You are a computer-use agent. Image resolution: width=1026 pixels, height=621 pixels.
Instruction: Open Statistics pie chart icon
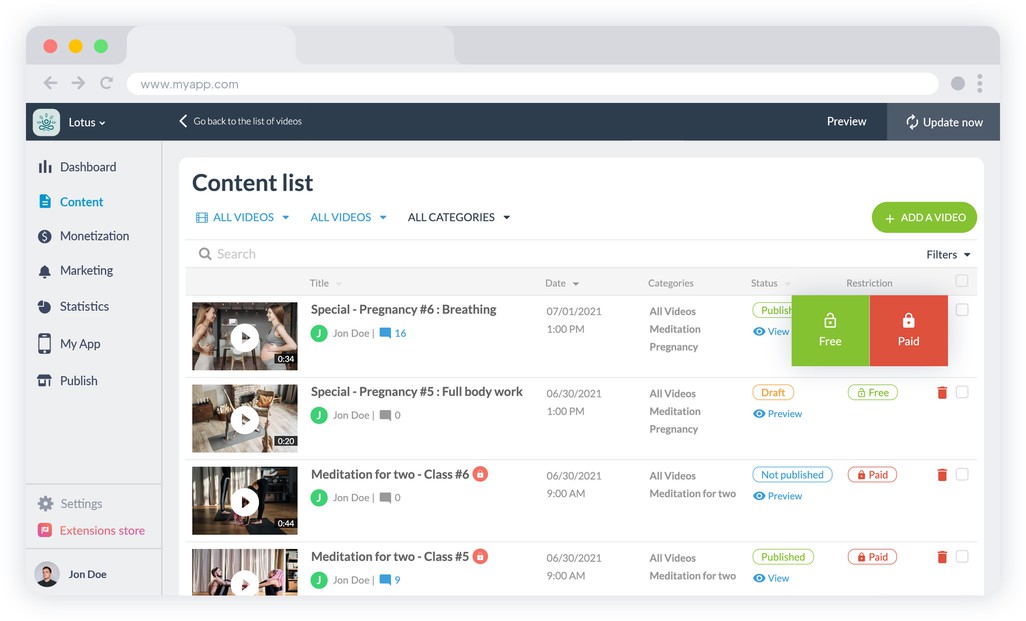click(x=45, y=307)
